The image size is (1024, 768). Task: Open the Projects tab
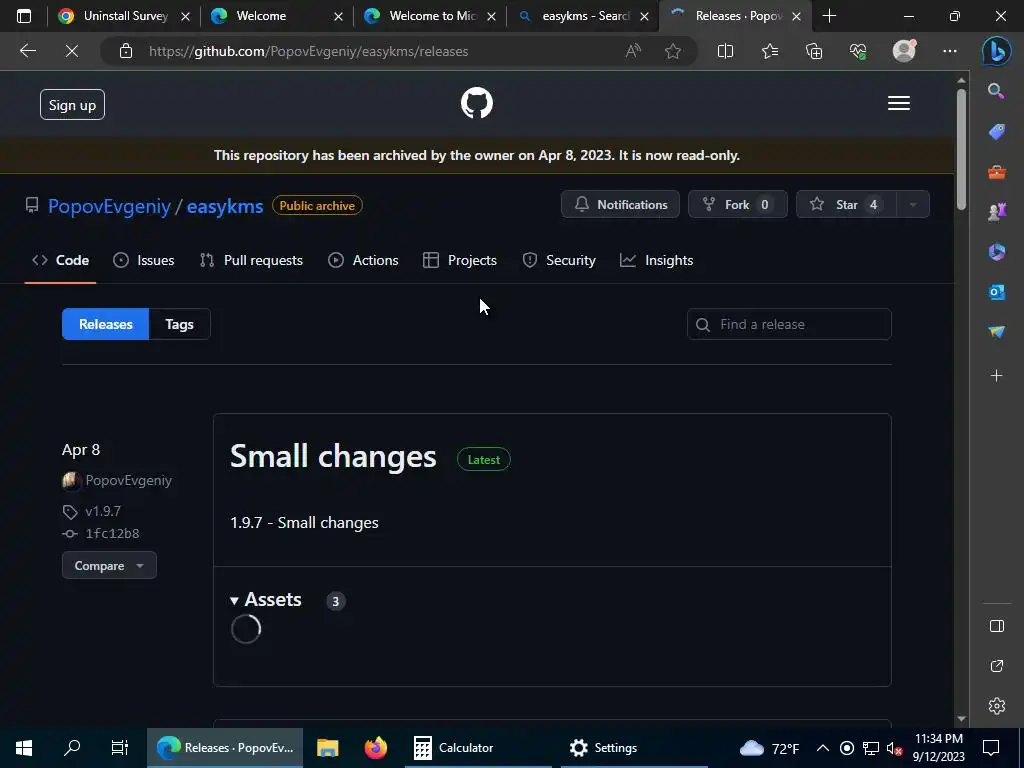tap(460, 260)
